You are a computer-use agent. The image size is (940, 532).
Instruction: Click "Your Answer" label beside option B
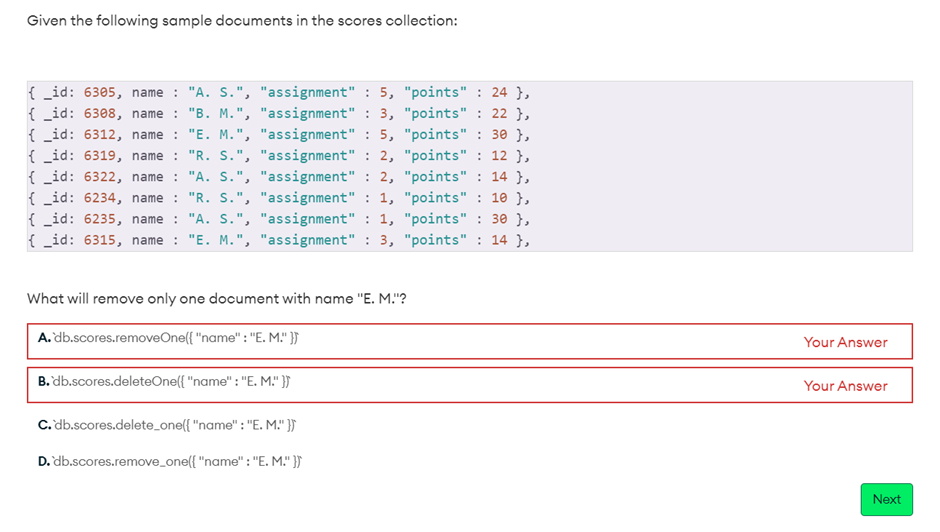pyautogui.click(x=845, y=386)
